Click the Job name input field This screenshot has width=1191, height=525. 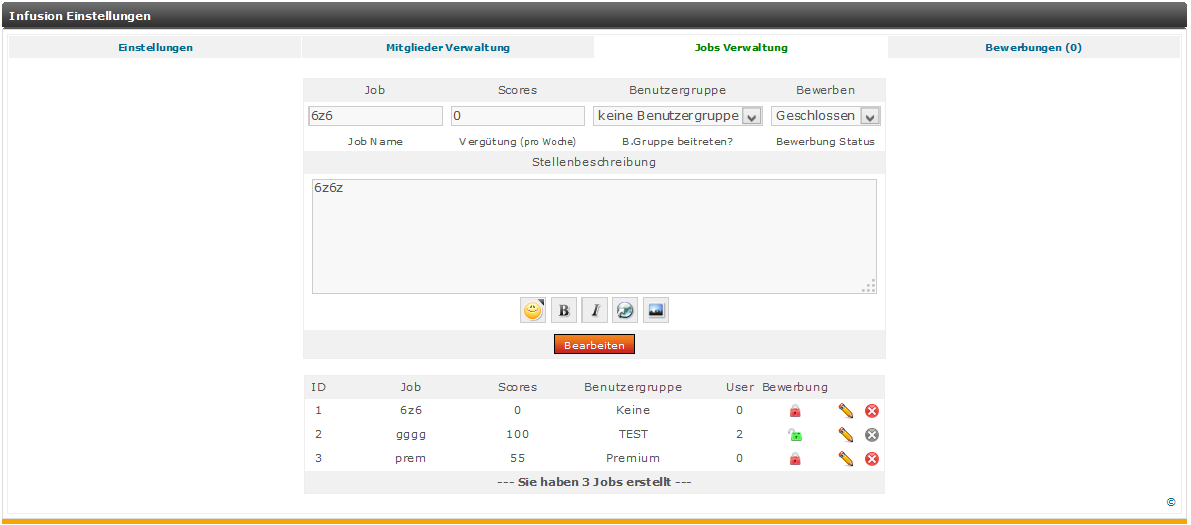point(375,115)
